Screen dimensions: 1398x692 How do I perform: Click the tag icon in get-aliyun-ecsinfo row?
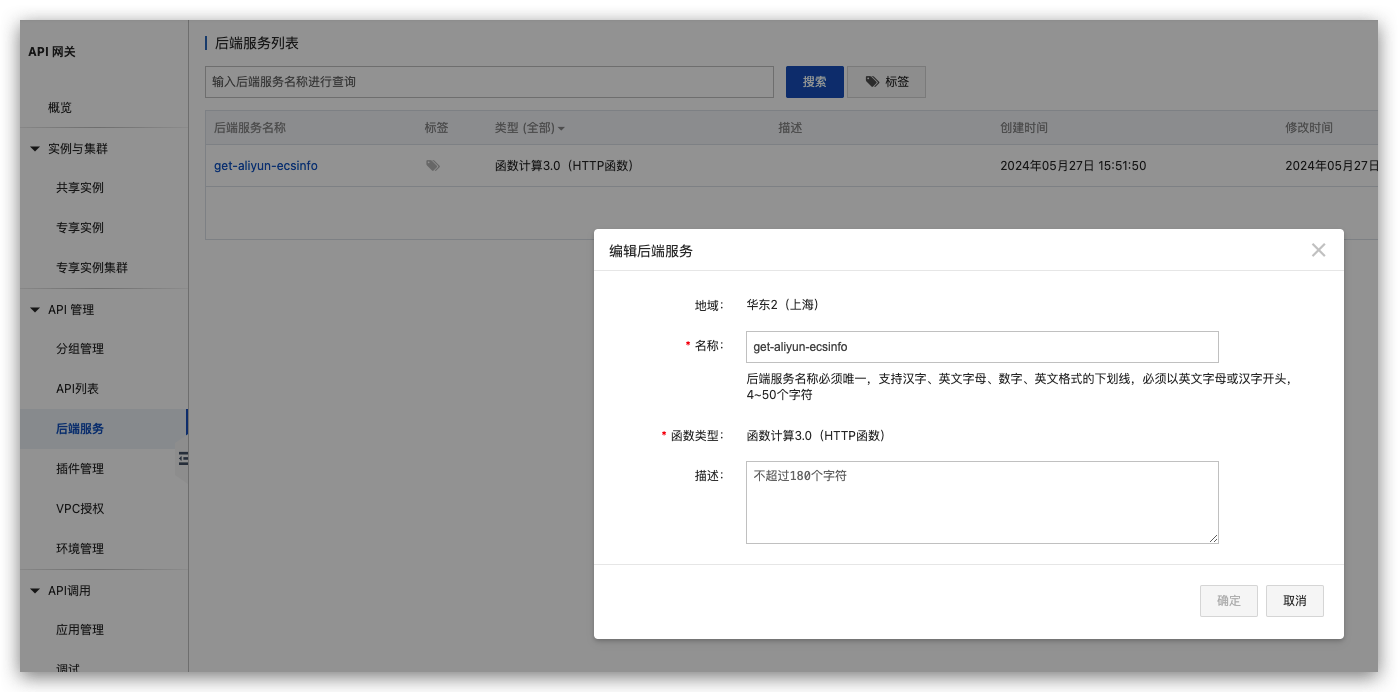432,166
